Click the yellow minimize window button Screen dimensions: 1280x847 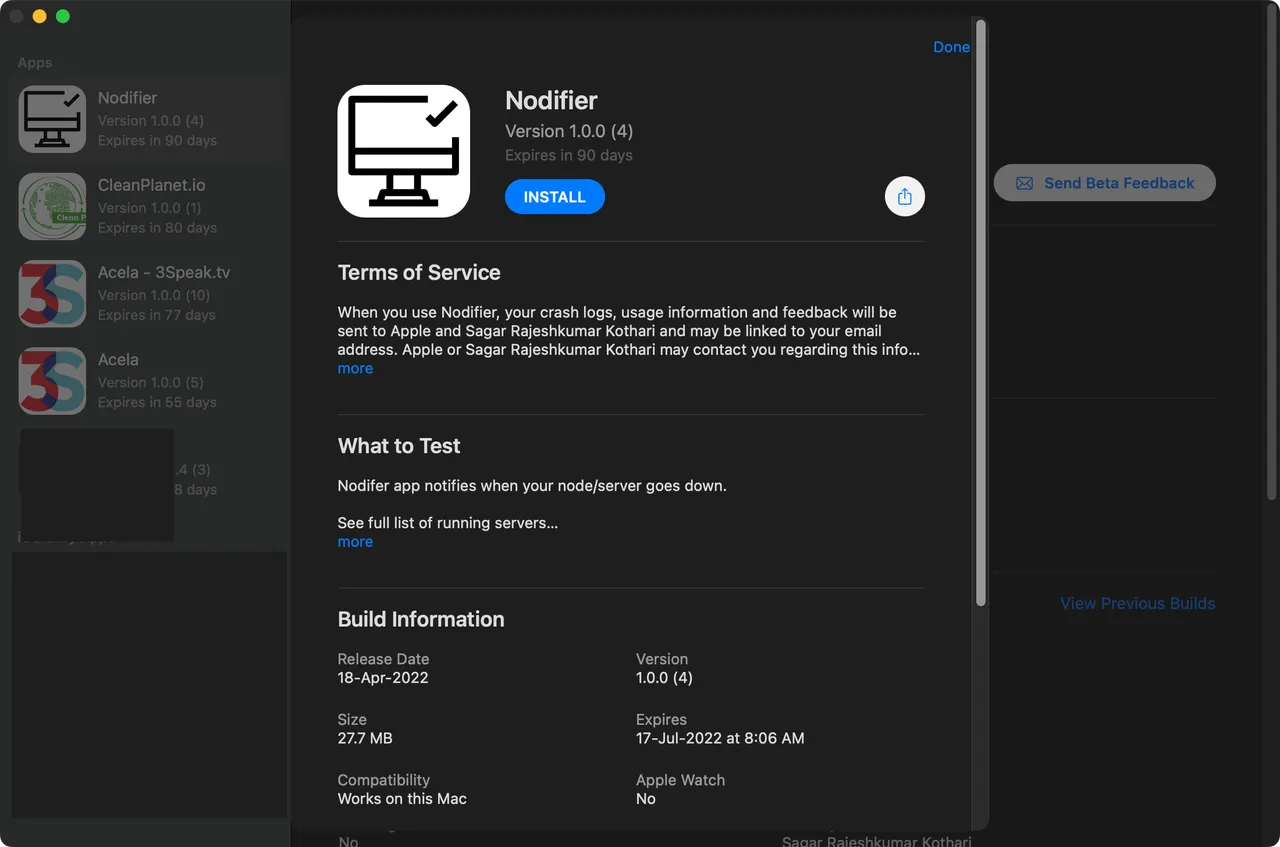40,16
